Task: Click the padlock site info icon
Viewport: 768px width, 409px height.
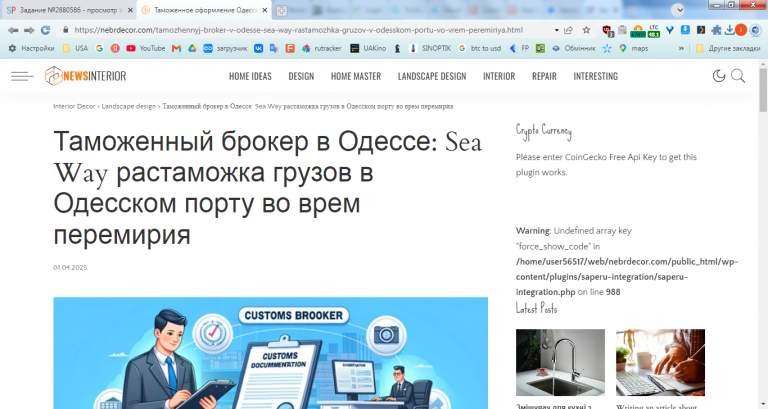Action: pyautogui.click(x=66, y=30)
